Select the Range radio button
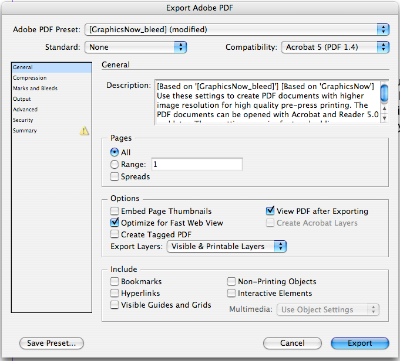The width and height of the screenshot is (400, 361). (114, 164)
